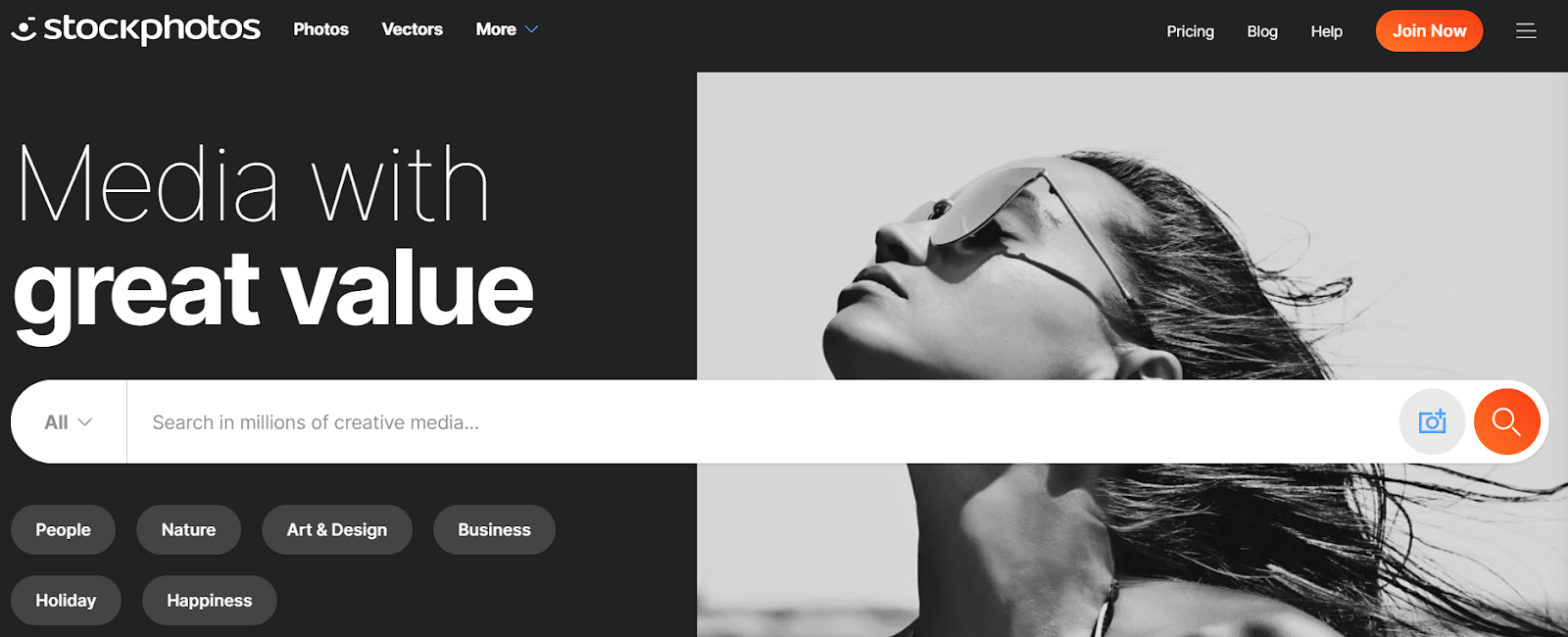Open the hamburger menu icon

coord(1526,31)
